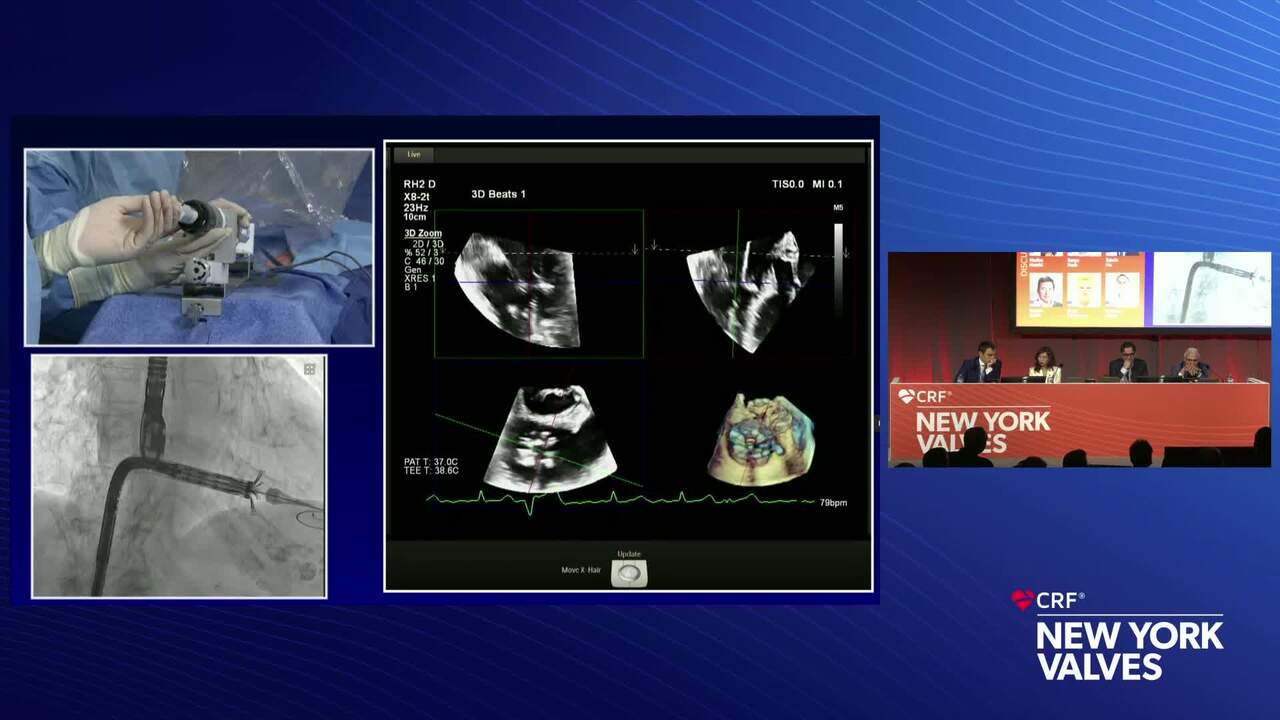Click the Update trackball icon
The image size is (1280, 720).
coord(629,573)
